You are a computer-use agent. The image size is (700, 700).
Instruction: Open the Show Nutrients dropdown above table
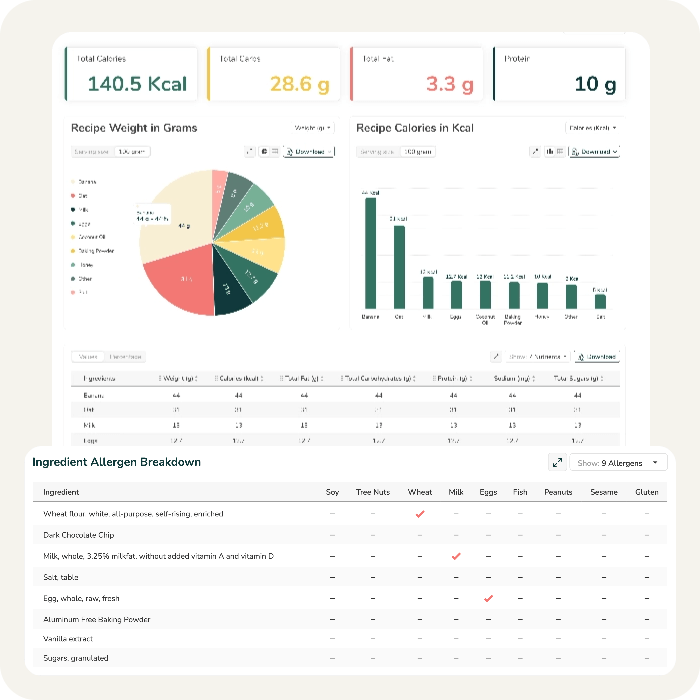(x=539, y=356)
